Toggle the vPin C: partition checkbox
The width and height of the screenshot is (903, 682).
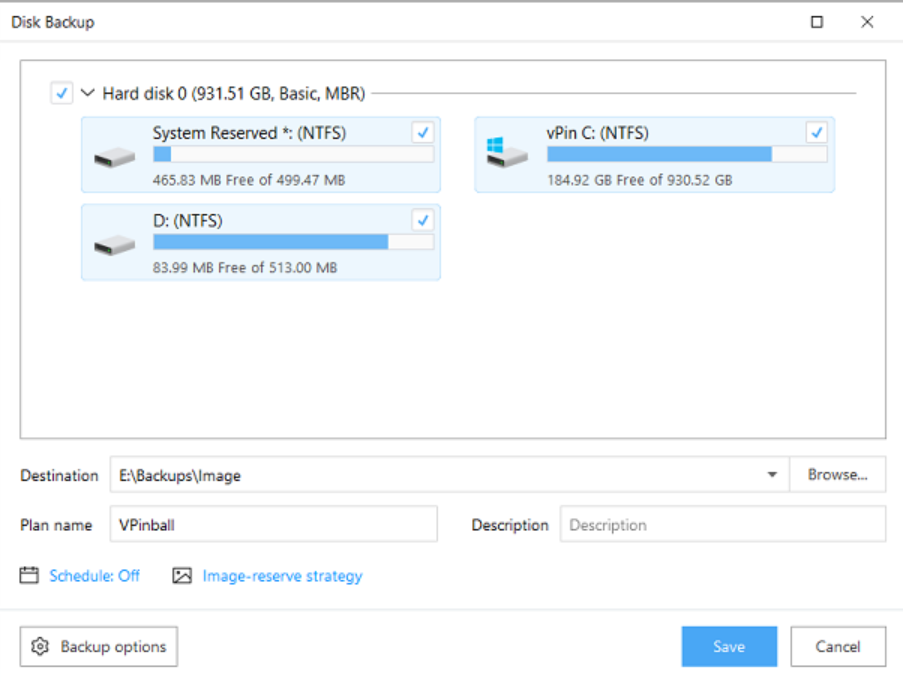coord(817,132)
